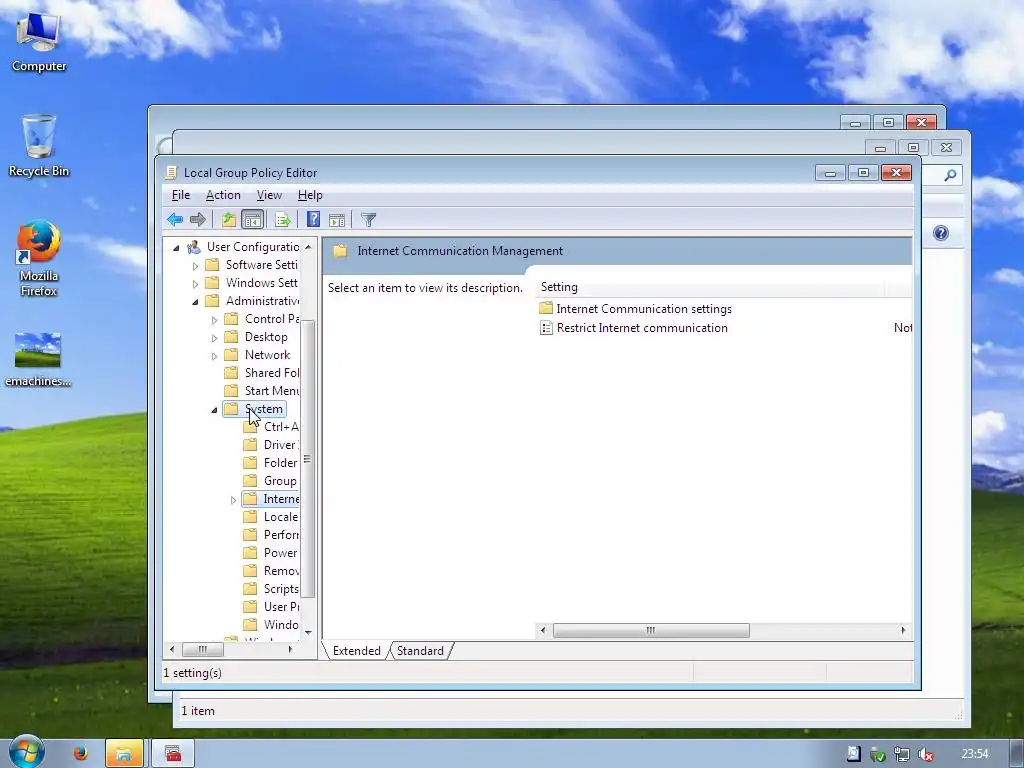The image size is (1024, 768).
Task: Open the Windows Start orb
Action: pos(26,752)
